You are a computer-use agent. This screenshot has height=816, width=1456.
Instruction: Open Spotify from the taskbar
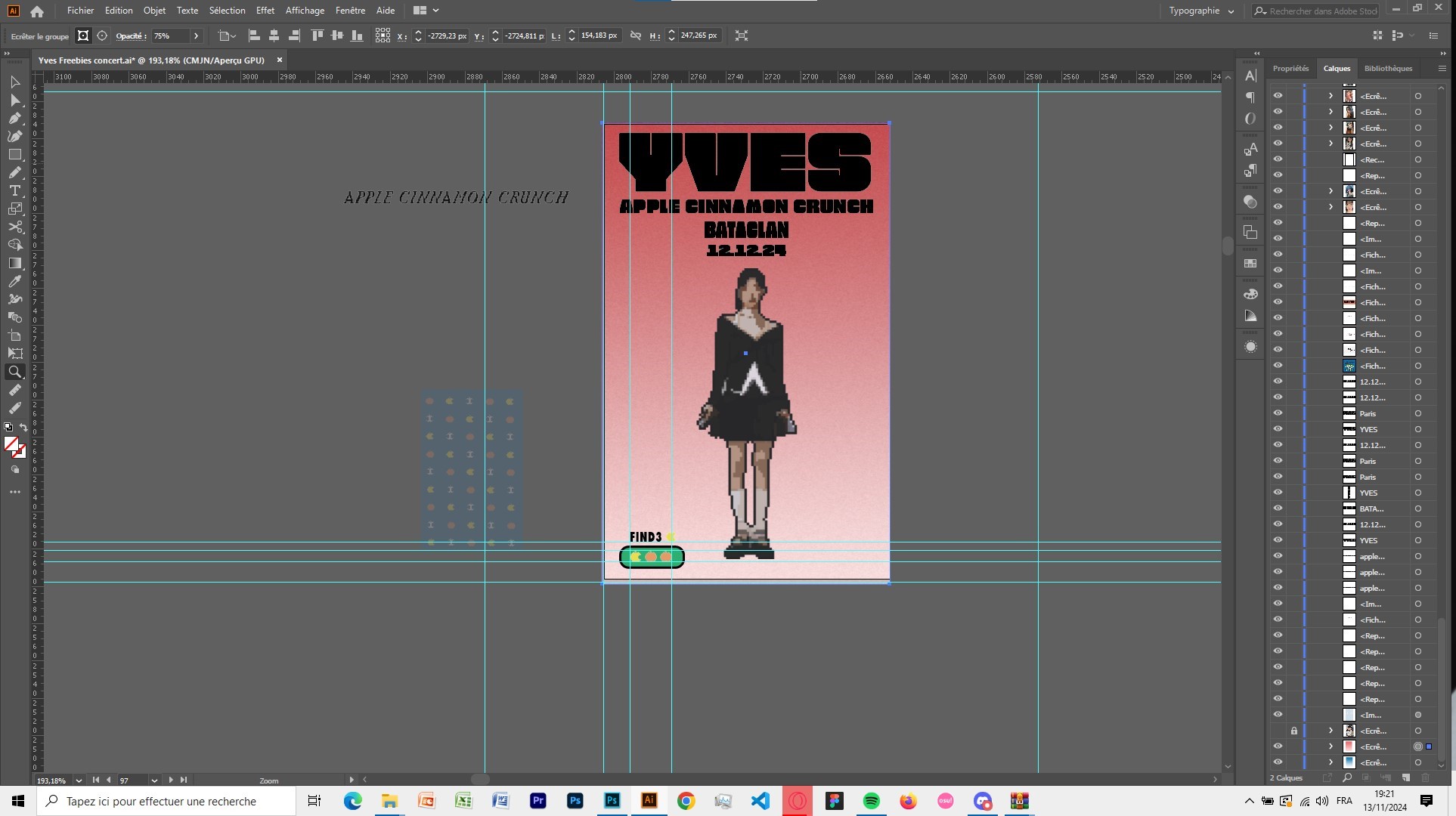pyautogui.click(x=871, y=801)
